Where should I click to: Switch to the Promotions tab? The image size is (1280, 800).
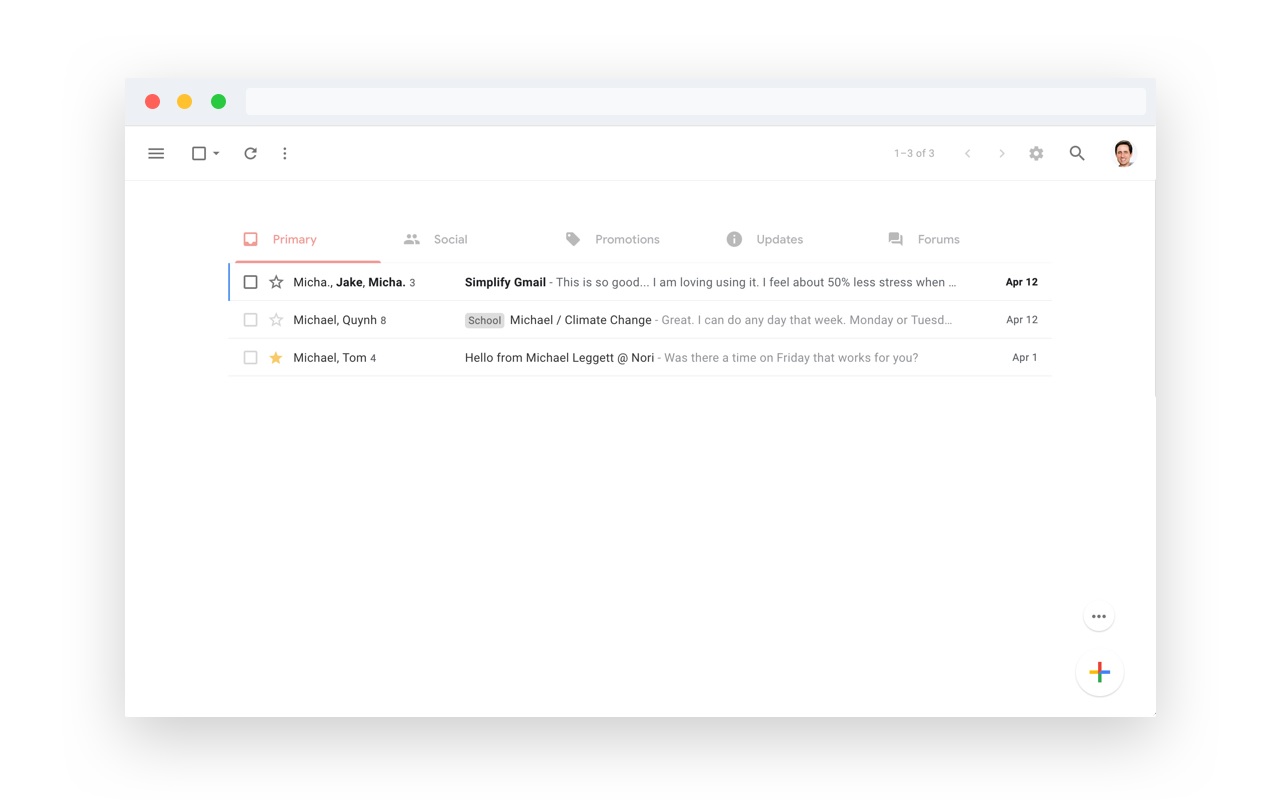[x=612, y=239]
